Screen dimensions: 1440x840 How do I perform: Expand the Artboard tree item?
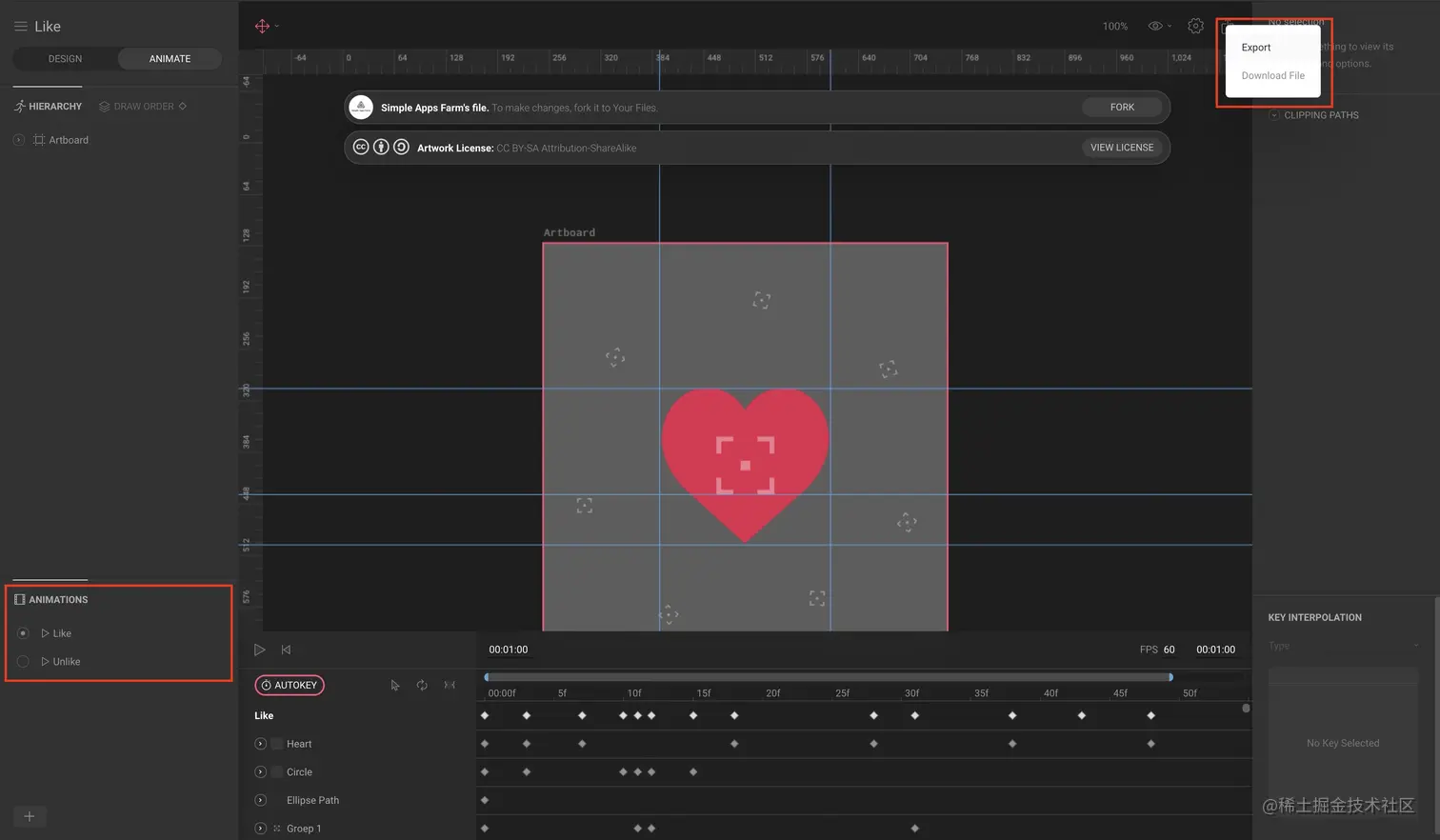(x=18, y=140)
